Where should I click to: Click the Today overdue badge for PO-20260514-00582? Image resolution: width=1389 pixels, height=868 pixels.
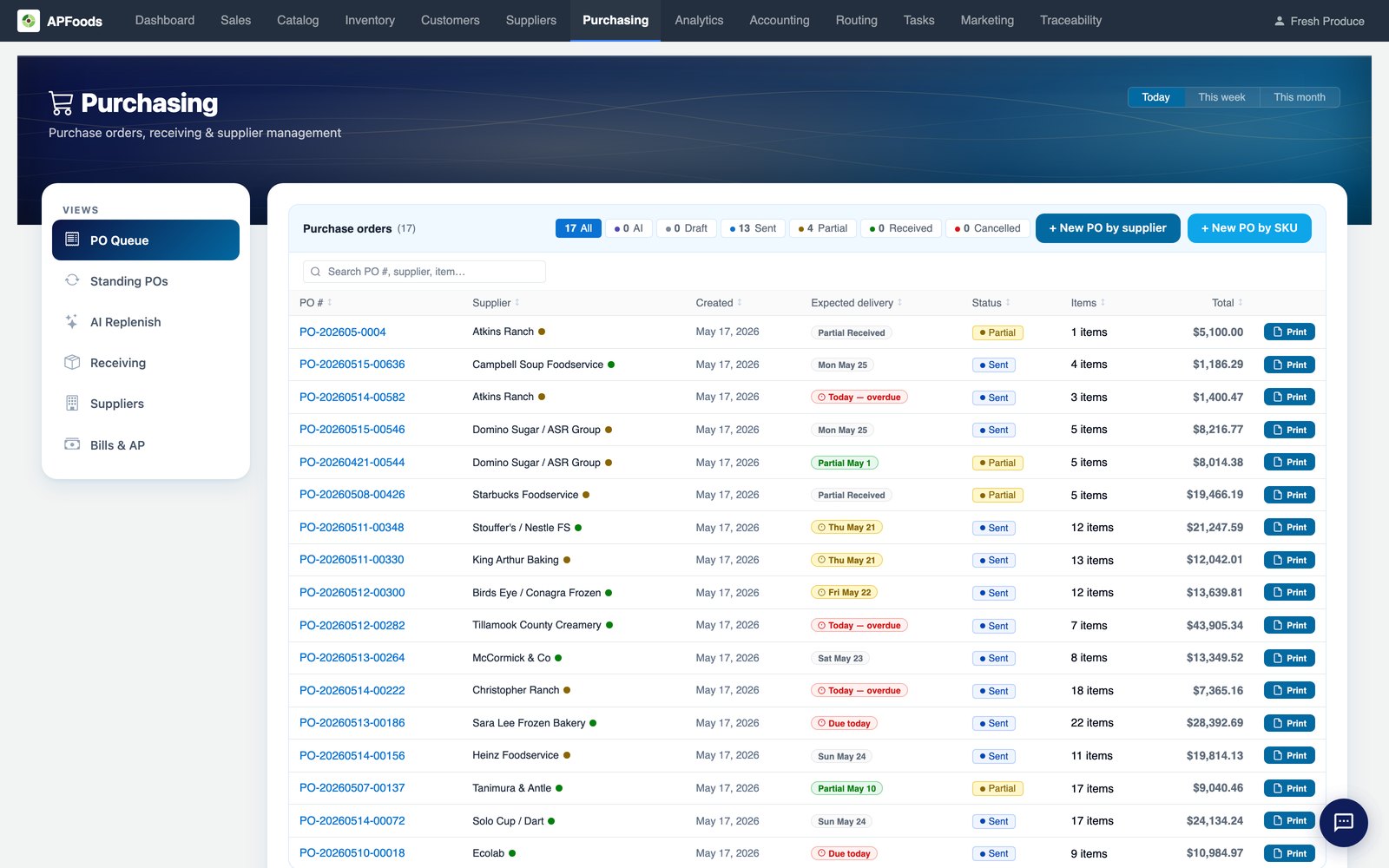[859, 398]
